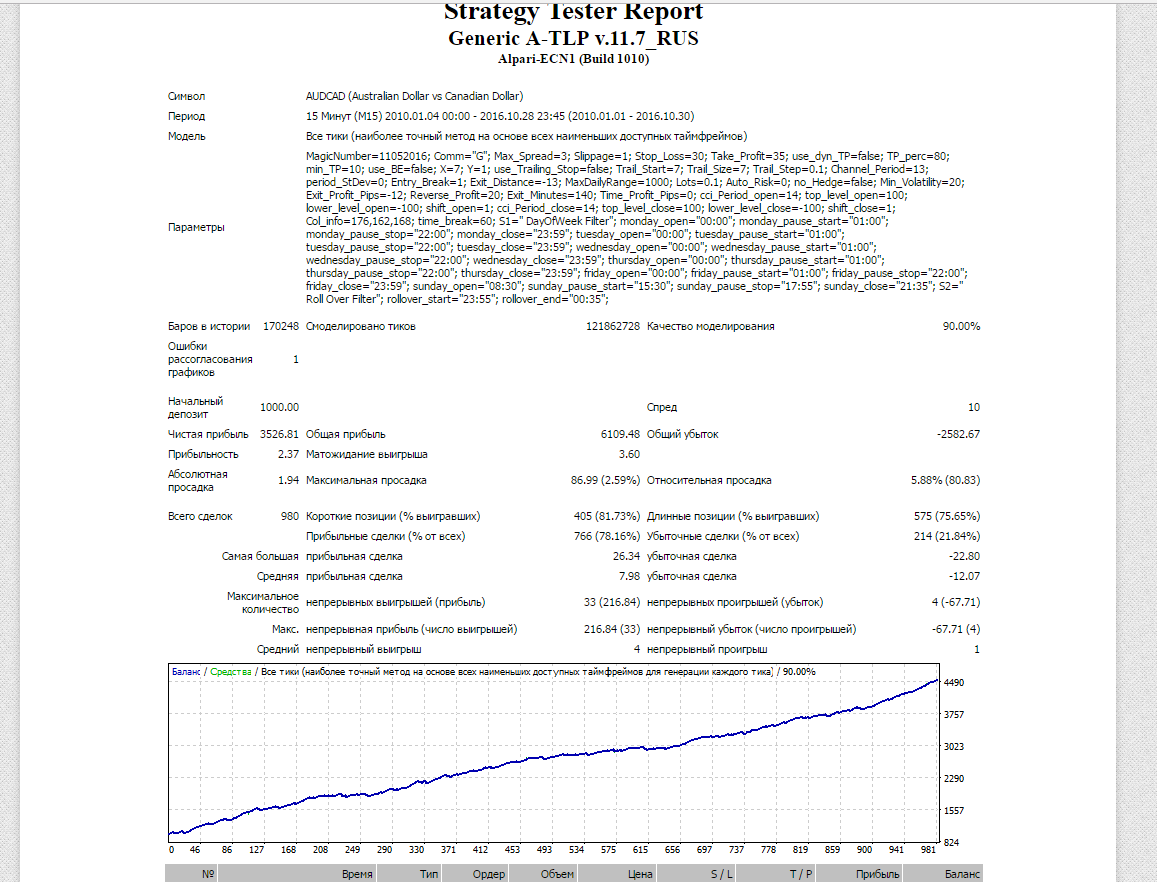
Task: Select the 7.98 average profit trade value
Action: 629,576
